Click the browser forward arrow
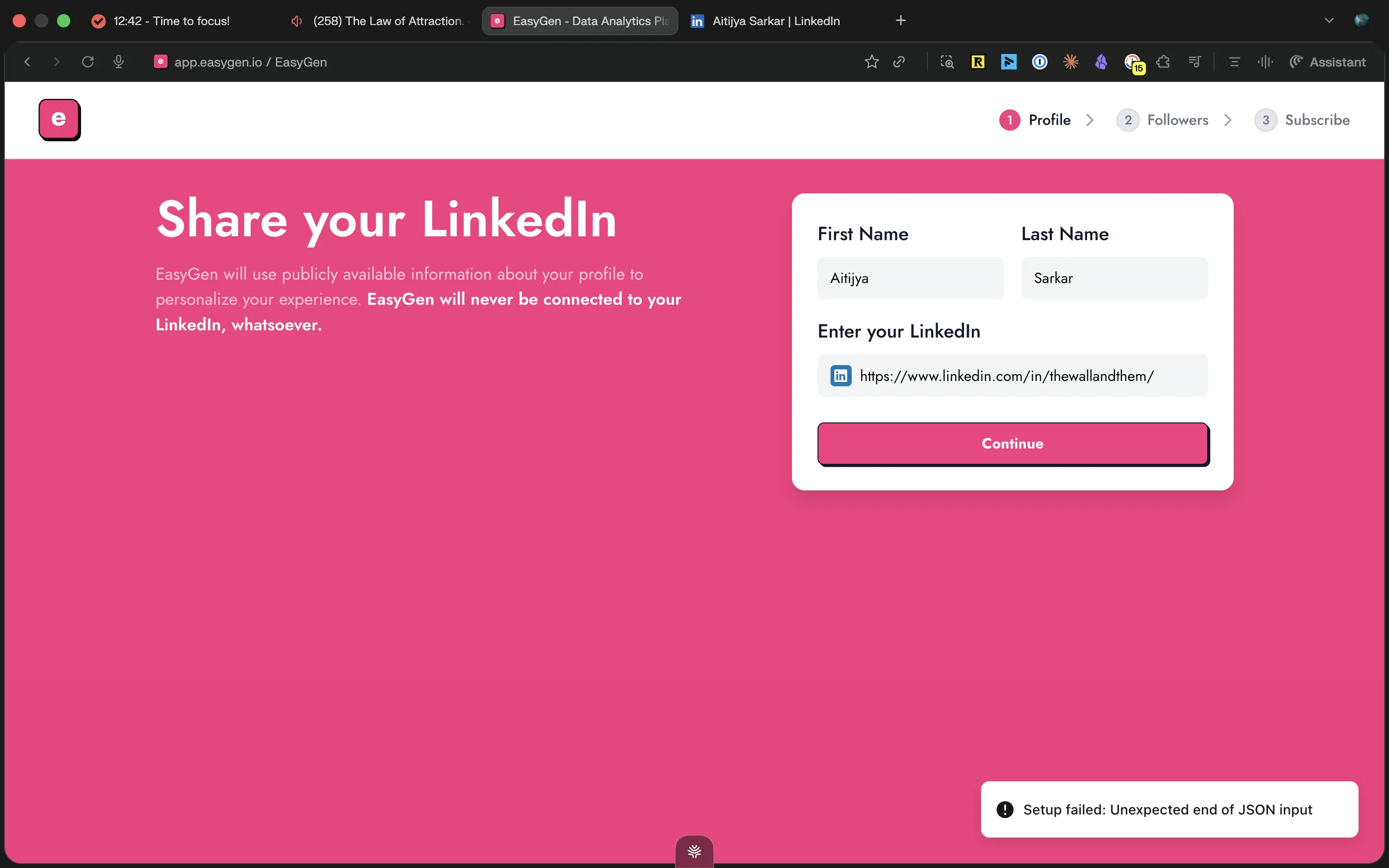 [x=56, y=61]
